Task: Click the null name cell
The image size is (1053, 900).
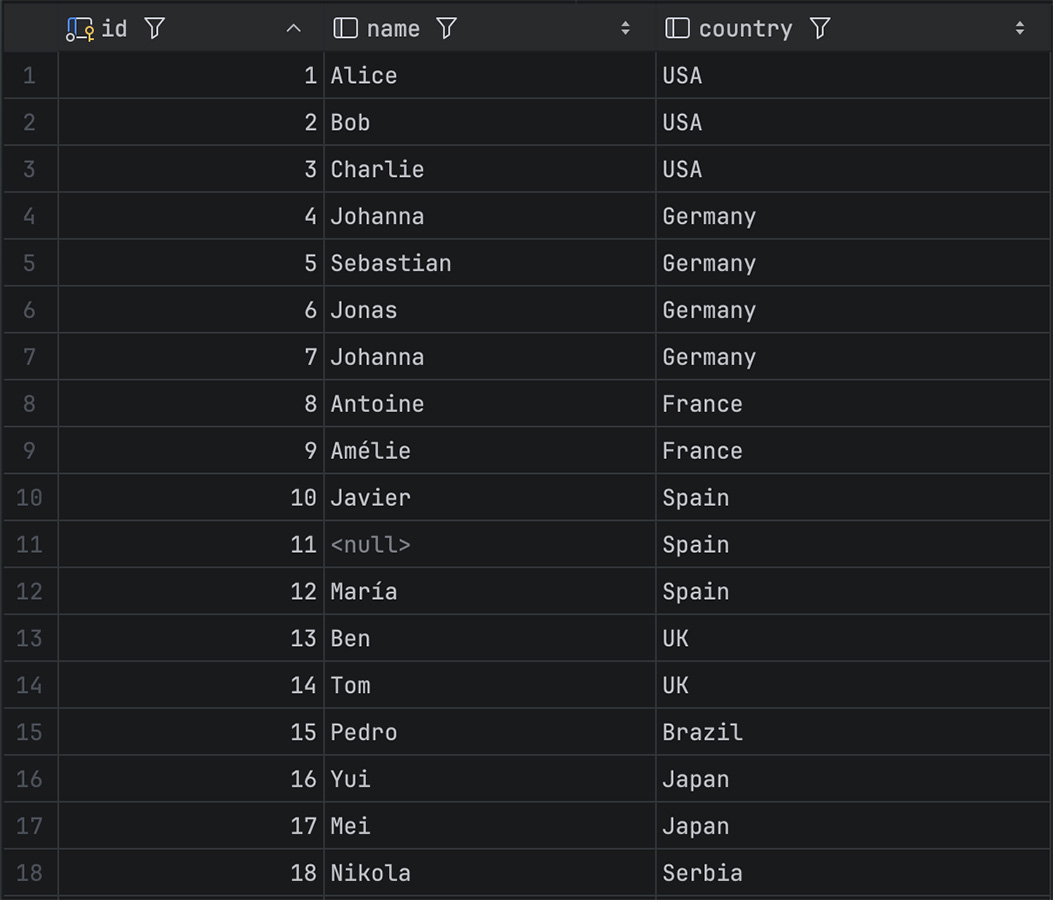Action: pos(371,545)
